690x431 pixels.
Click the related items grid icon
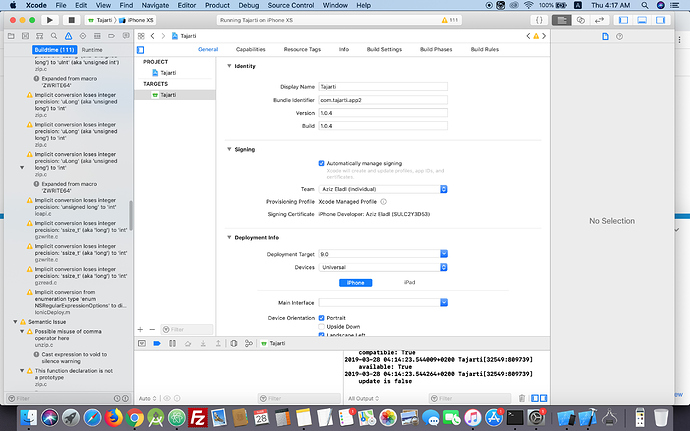(x=141, y=36)
